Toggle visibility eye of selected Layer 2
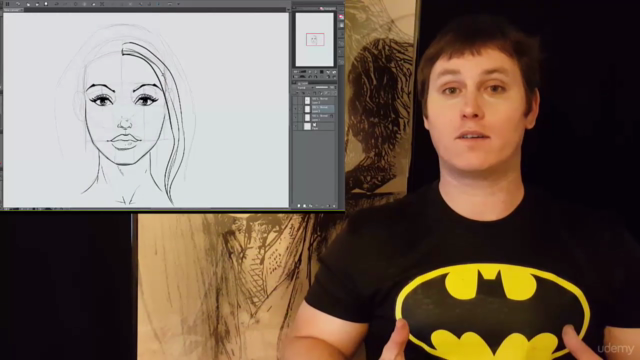 [x=295, y=109]
